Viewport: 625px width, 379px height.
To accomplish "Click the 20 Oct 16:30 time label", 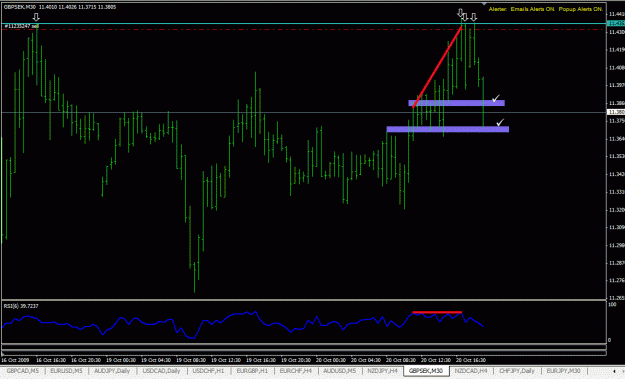I will click(x=471, y=360).
